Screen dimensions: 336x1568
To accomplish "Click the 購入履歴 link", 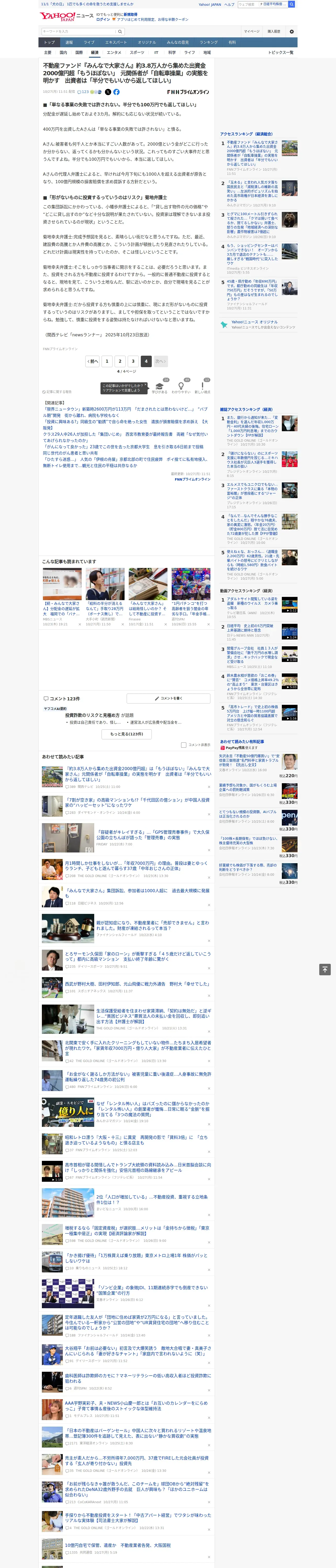I will pyautogui.click(x=274, y=32).
